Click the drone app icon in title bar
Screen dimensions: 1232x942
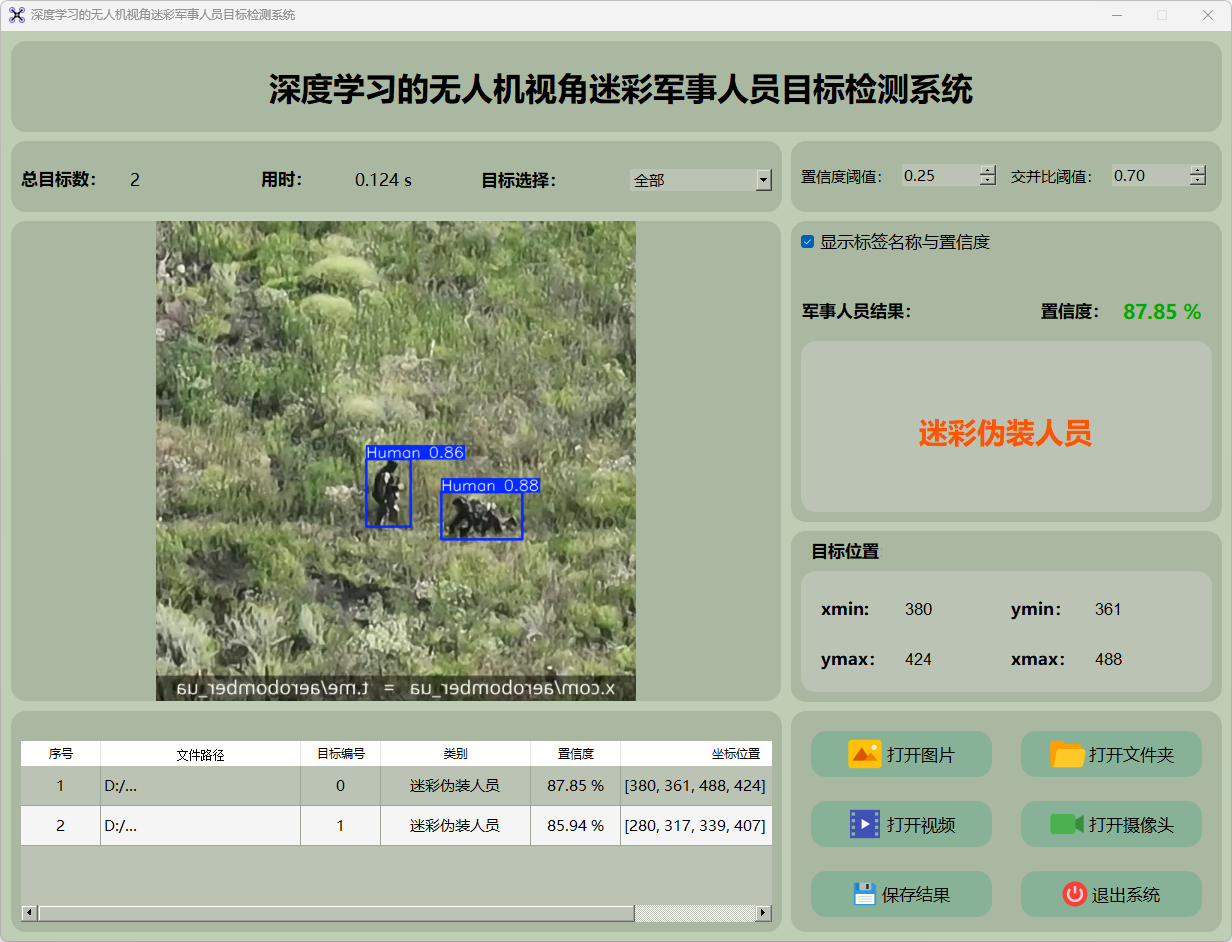[16, 15]
